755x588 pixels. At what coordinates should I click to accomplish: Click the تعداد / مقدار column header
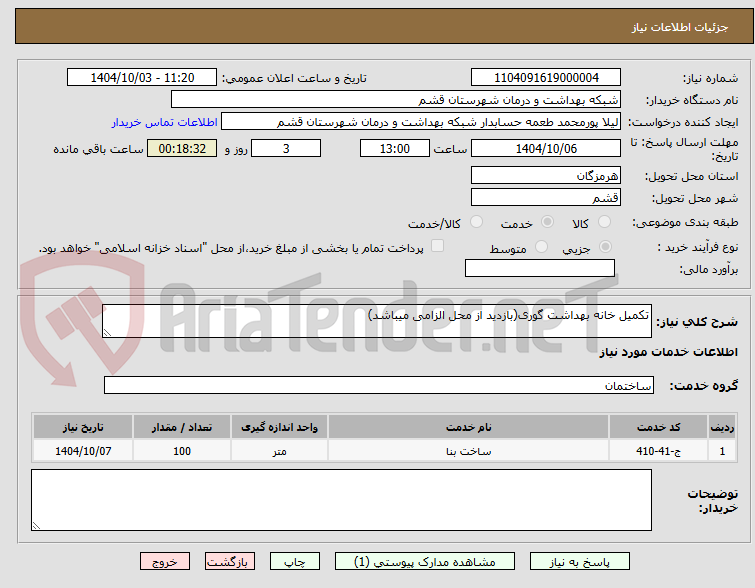click(x=182, y=427)
